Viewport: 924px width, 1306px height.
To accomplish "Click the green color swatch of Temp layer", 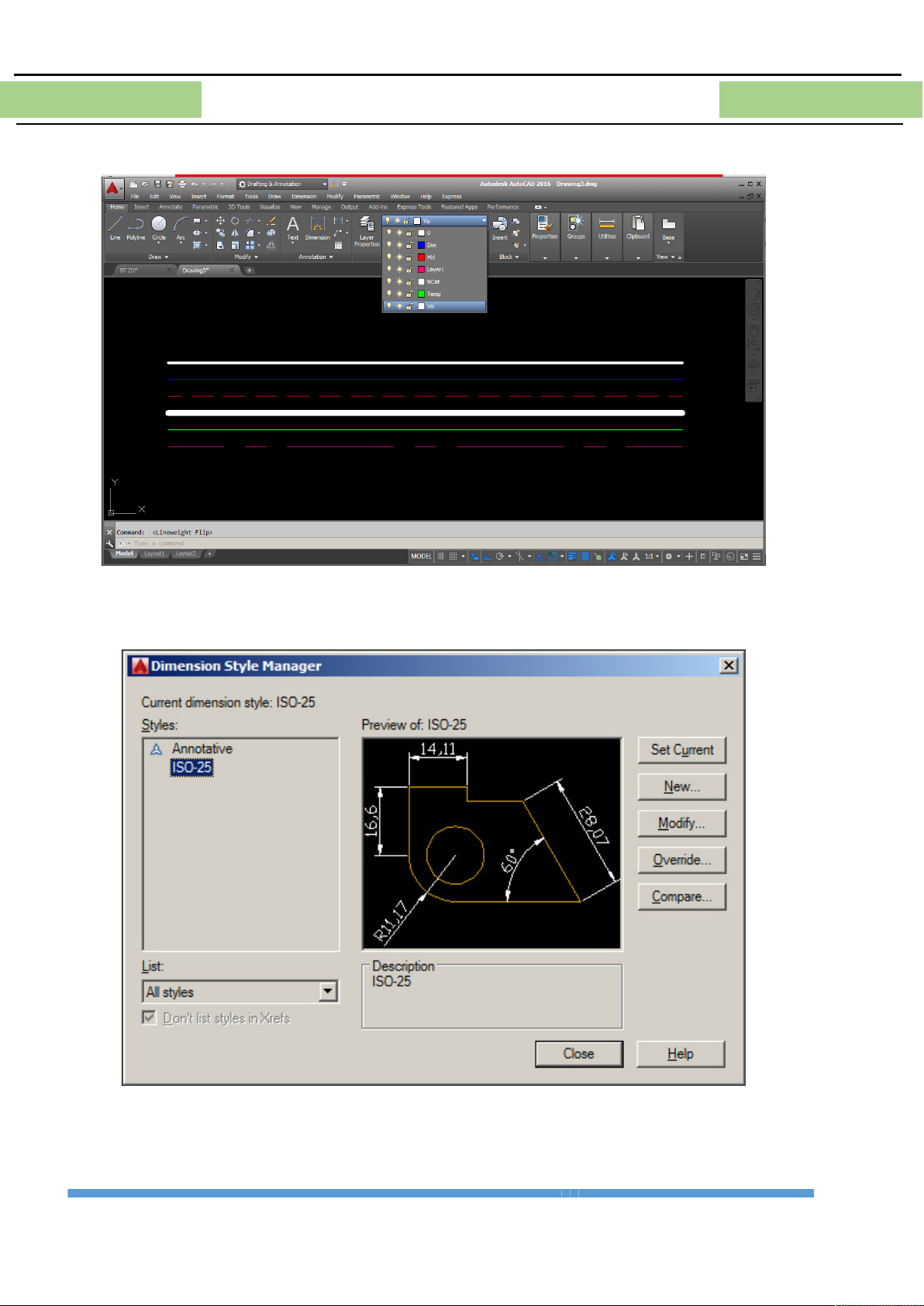I will (x=421, y=295).
